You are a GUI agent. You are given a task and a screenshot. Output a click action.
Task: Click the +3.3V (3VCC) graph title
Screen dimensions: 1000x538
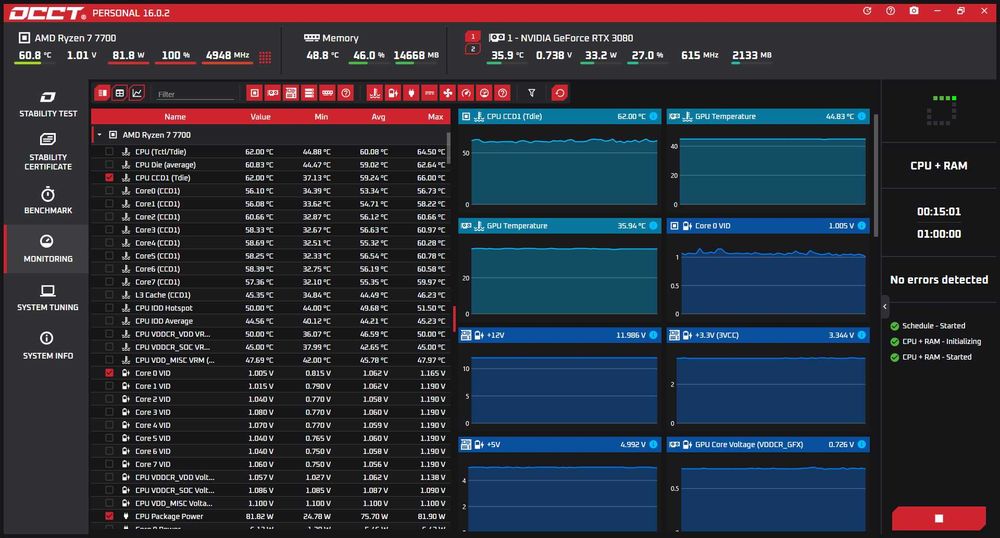point(717,335)
